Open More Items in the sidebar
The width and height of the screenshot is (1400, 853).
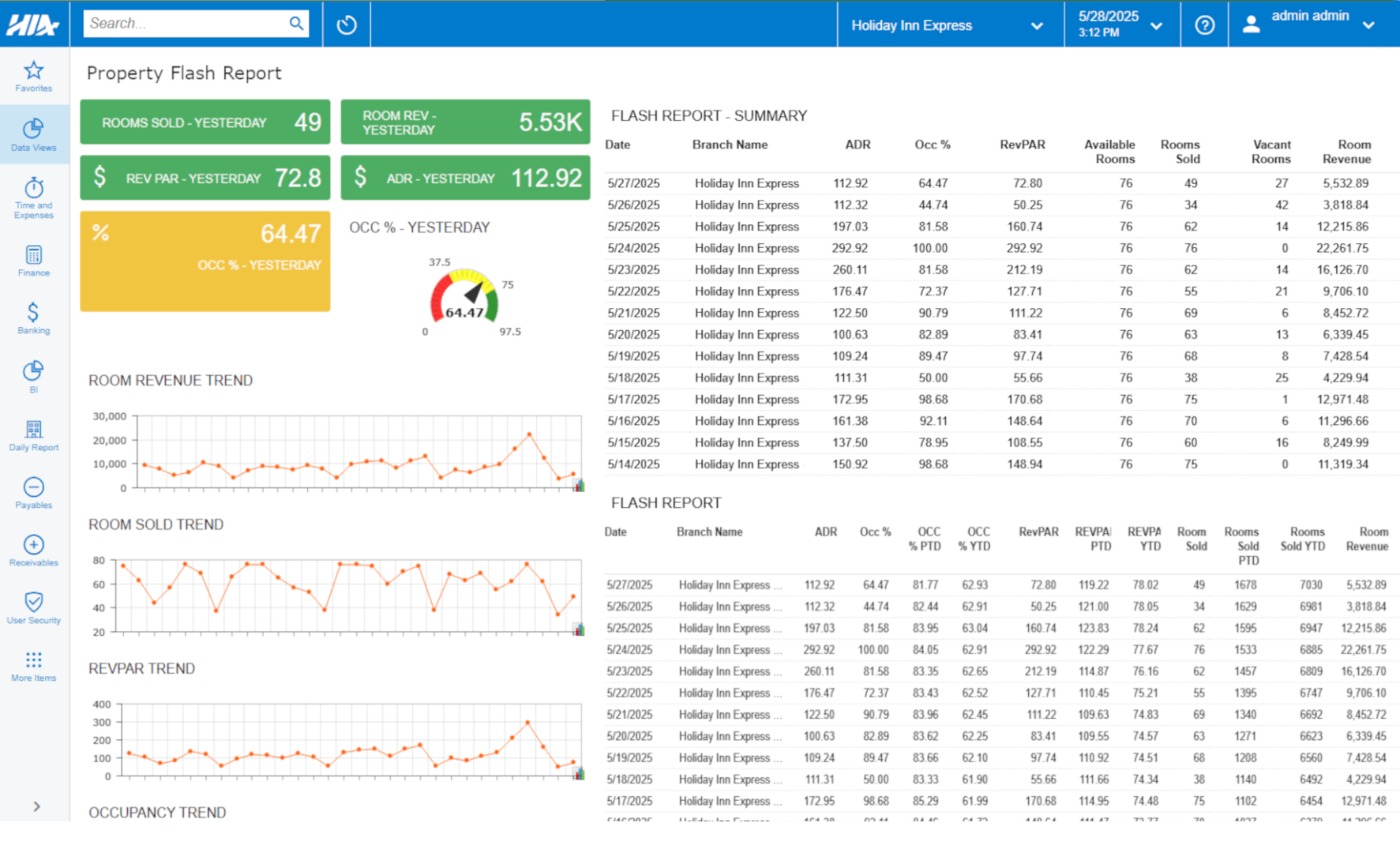33,666
